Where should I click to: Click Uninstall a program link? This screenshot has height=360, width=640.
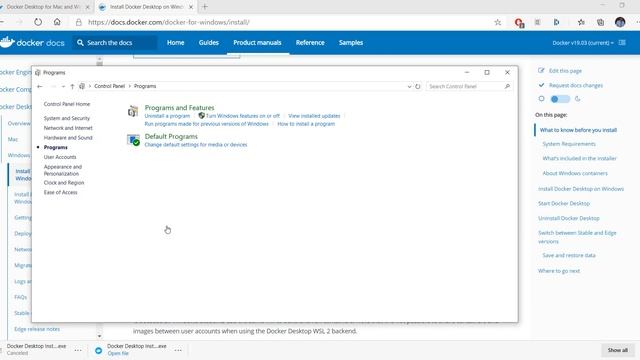point(167,116)
